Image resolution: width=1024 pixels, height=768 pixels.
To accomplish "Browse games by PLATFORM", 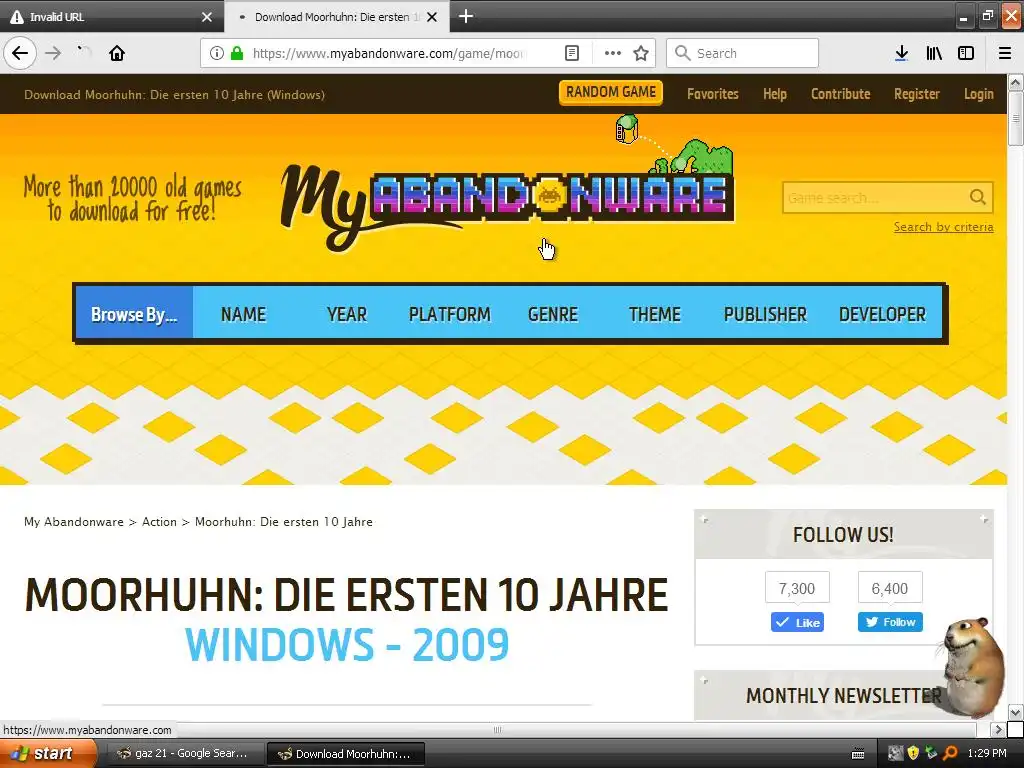I will (449, 314).
